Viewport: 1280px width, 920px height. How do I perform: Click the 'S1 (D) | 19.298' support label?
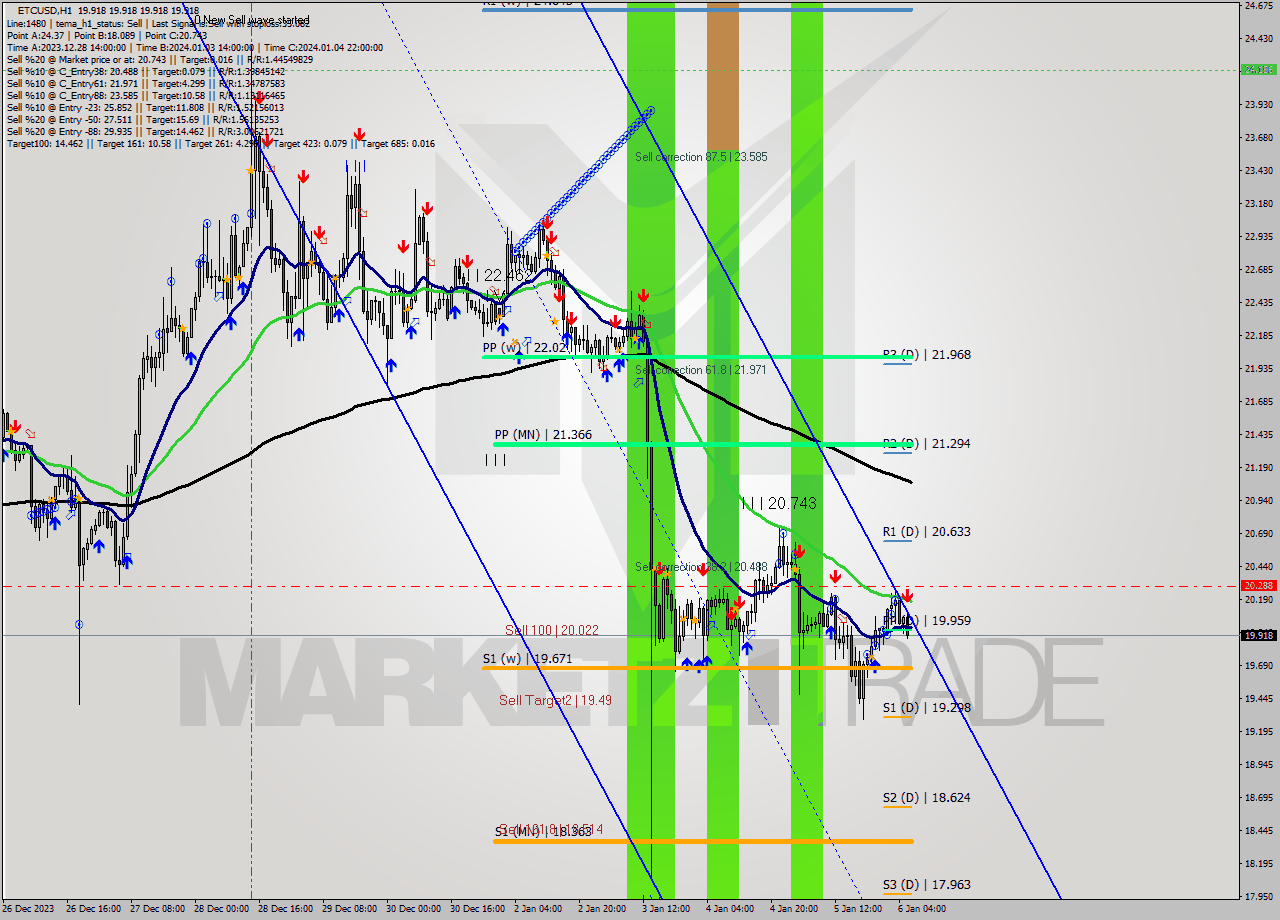[x=926, y=708]
